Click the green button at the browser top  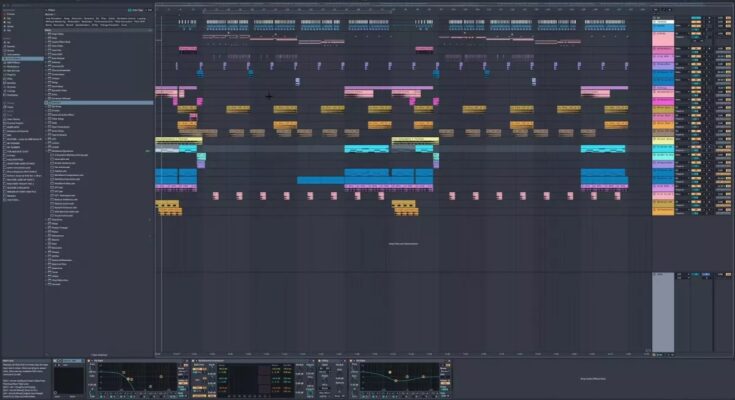(131, 9)
